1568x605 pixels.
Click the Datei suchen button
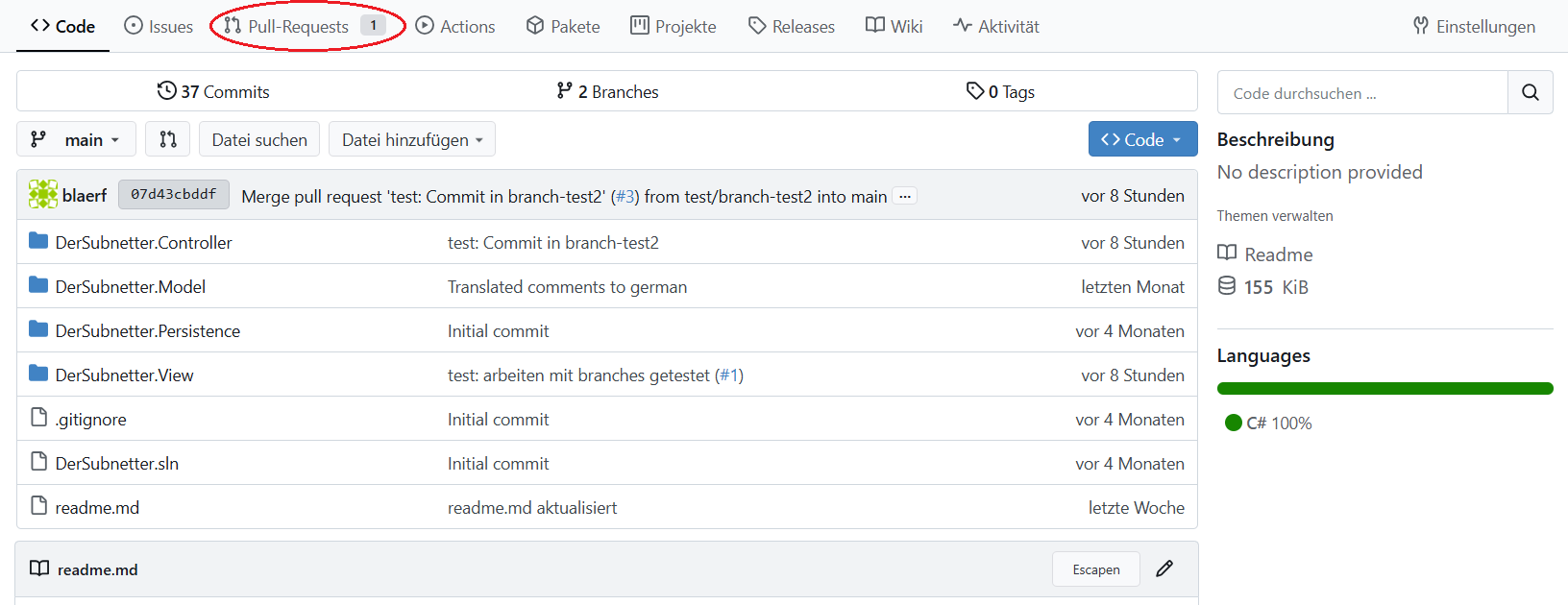[x=259, y=139]
